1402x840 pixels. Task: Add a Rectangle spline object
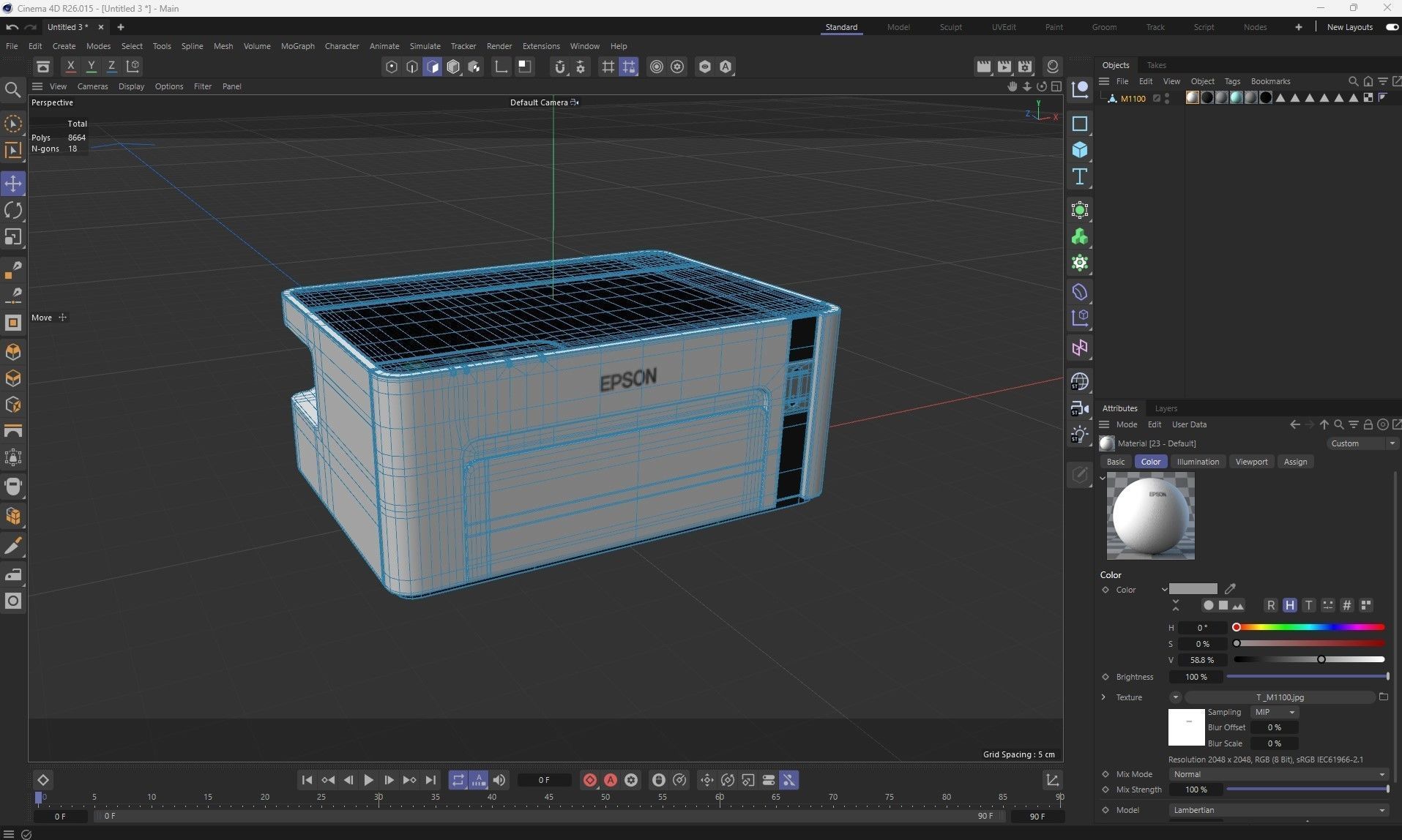(x=1080, y=124)
